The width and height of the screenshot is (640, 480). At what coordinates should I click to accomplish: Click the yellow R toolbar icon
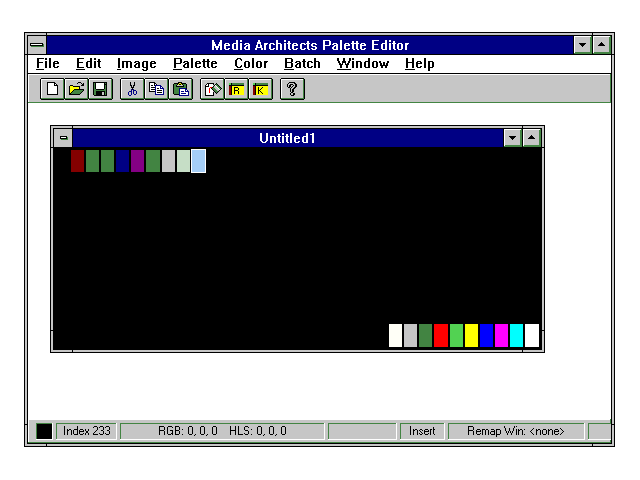pyautogui.click(x=236, y=89)
